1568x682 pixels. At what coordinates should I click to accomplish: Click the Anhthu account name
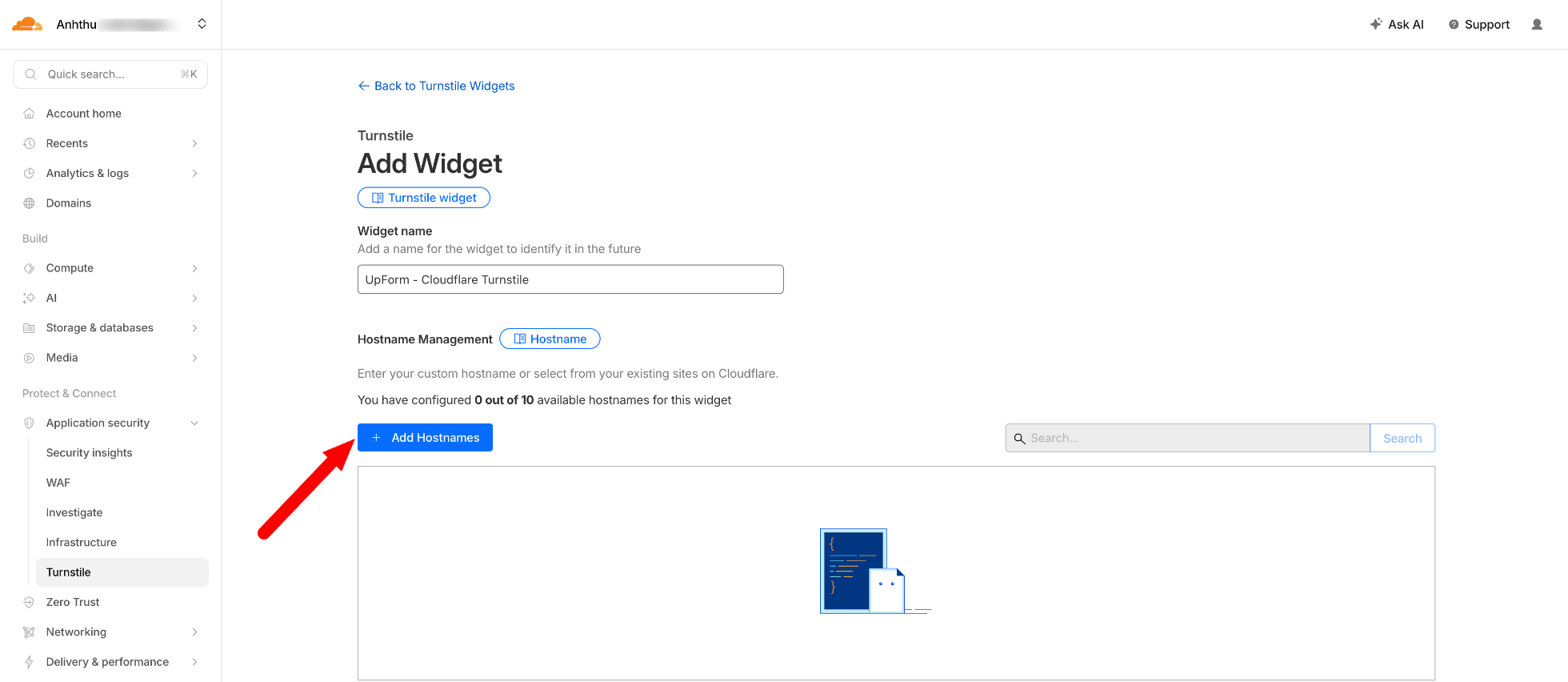pos(76,25)
